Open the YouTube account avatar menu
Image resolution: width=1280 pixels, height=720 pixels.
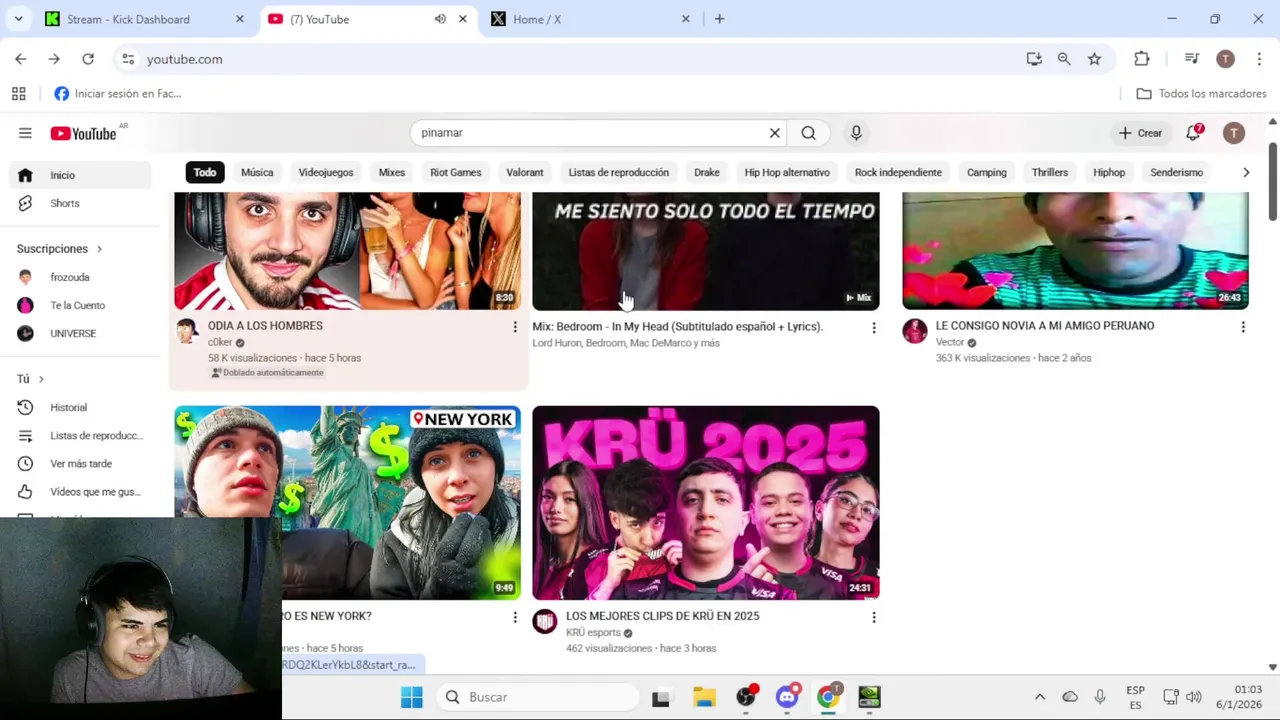coord(1234,133)
